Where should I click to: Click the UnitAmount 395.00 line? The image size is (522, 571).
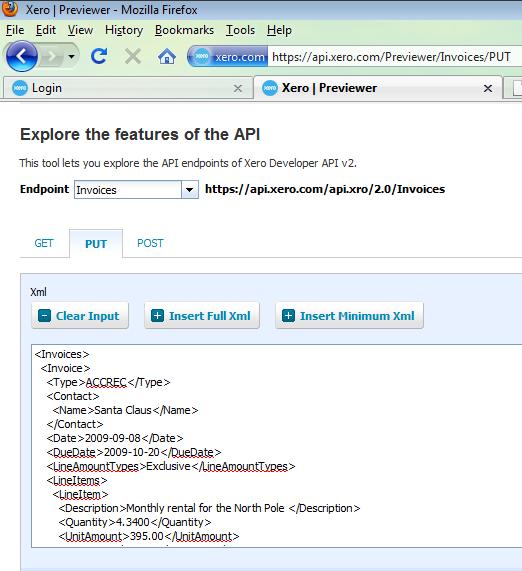[149, 536]
